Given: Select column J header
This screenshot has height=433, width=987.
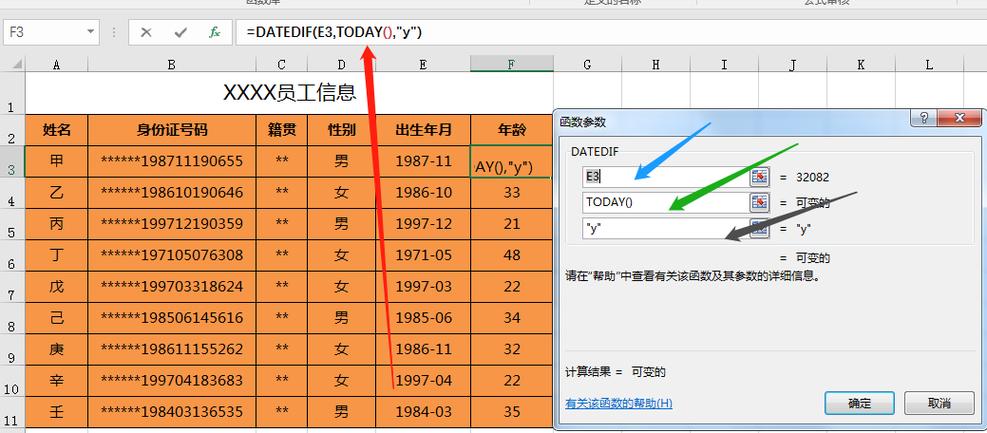Looking at the screenshot, I should [792, 64].
